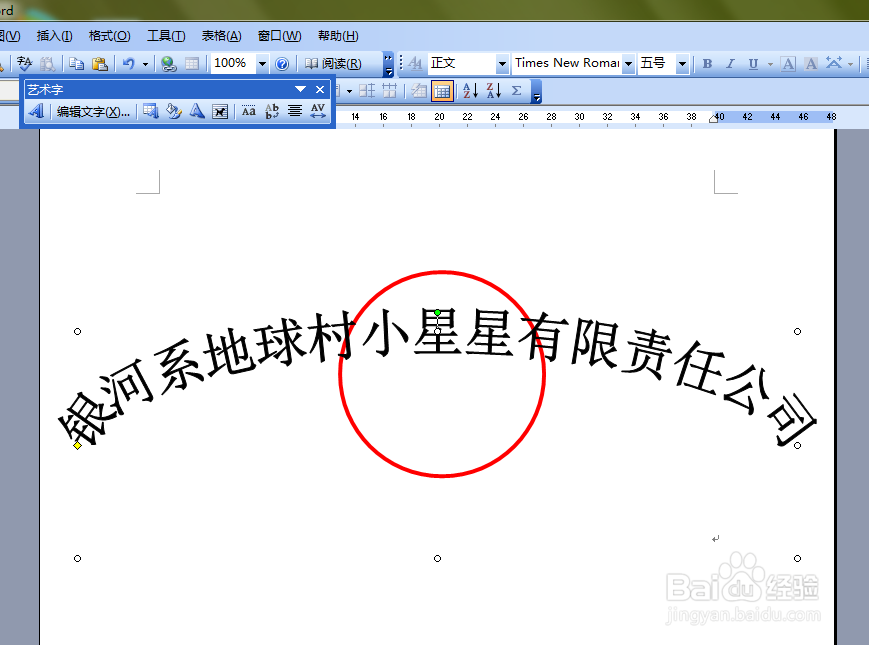Viewport: 869px width, 645px height.
Task: Switch WordArt to vertical text
Action: point(272,111)
